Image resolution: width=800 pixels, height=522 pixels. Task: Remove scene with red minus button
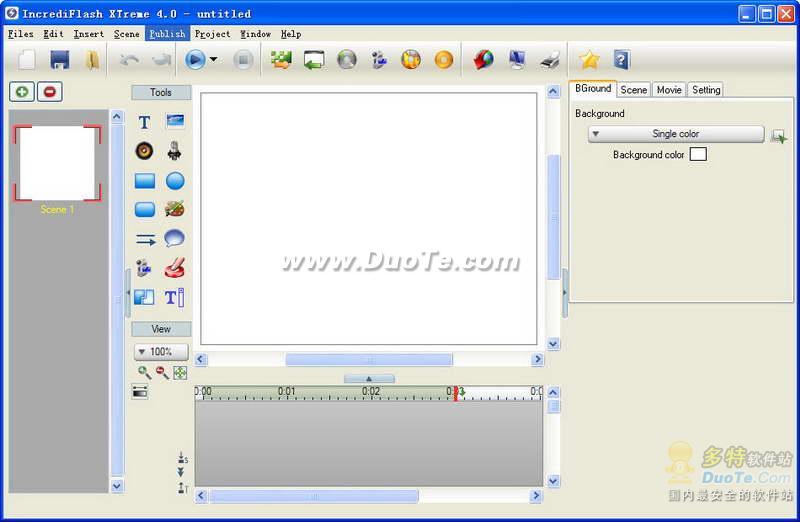[x=49, y=92]
